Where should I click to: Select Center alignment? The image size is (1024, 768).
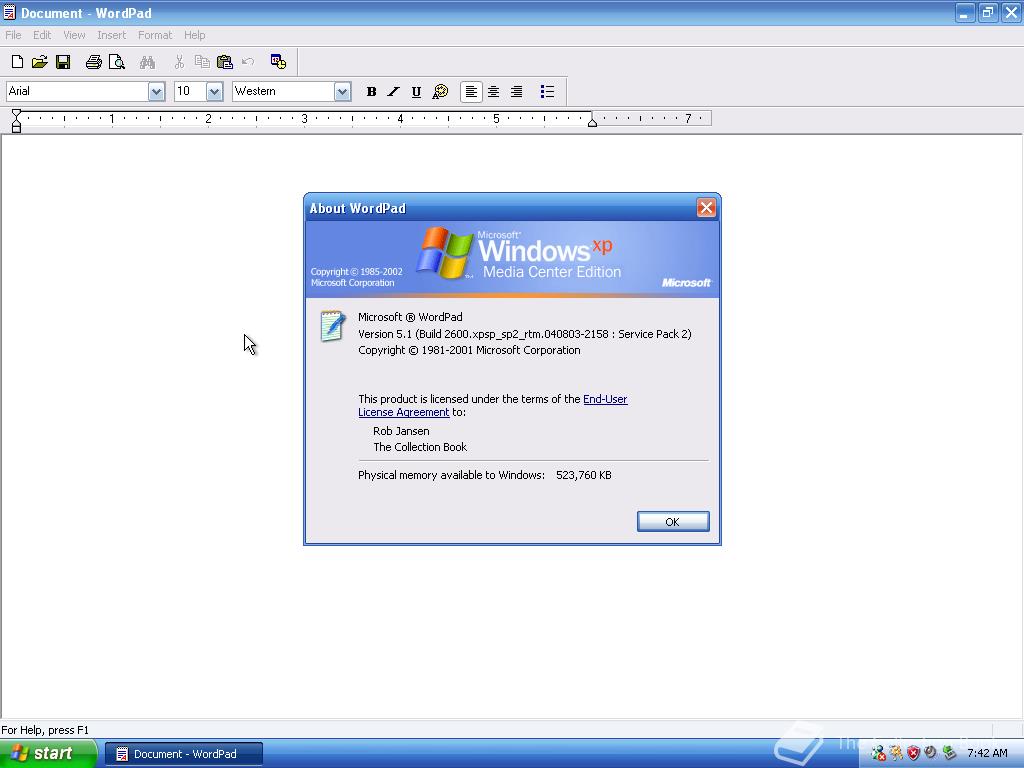tap(494, 91)
